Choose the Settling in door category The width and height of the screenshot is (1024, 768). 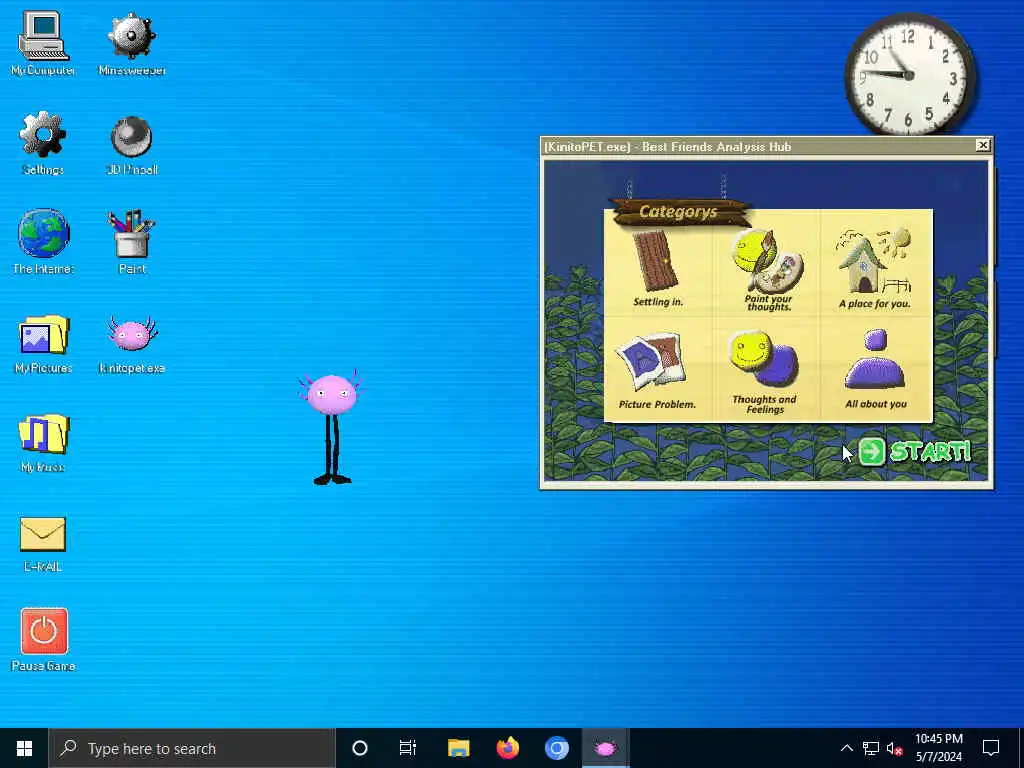(658, 268)
